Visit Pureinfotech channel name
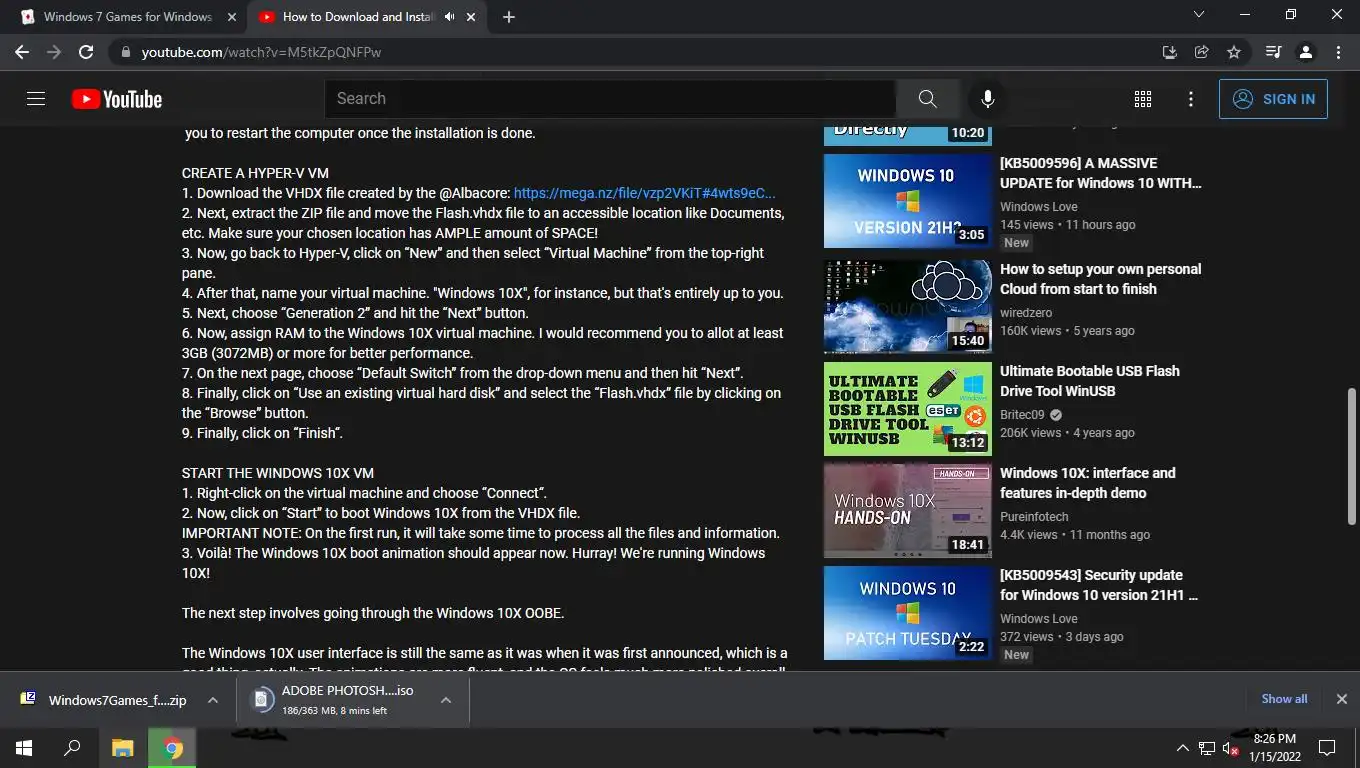Image resolution: width=1360 pixels, height=768 pixels. (1034, 517)
